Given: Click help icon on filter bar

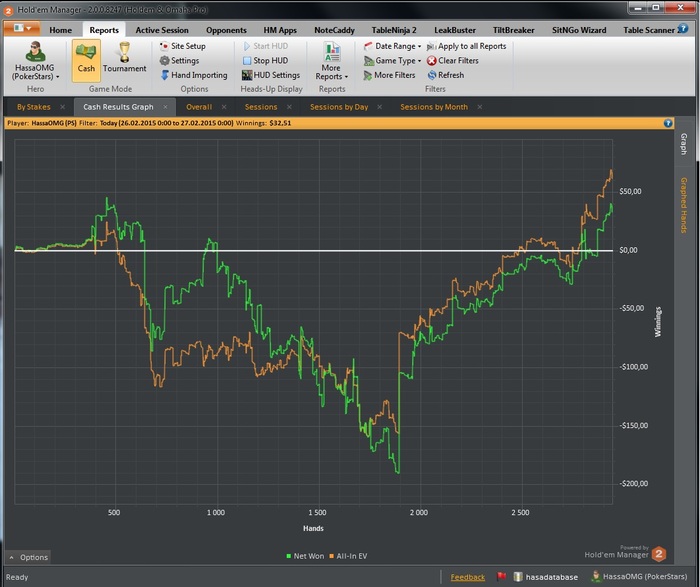Looking at the screenshot, I should point(668,123).
